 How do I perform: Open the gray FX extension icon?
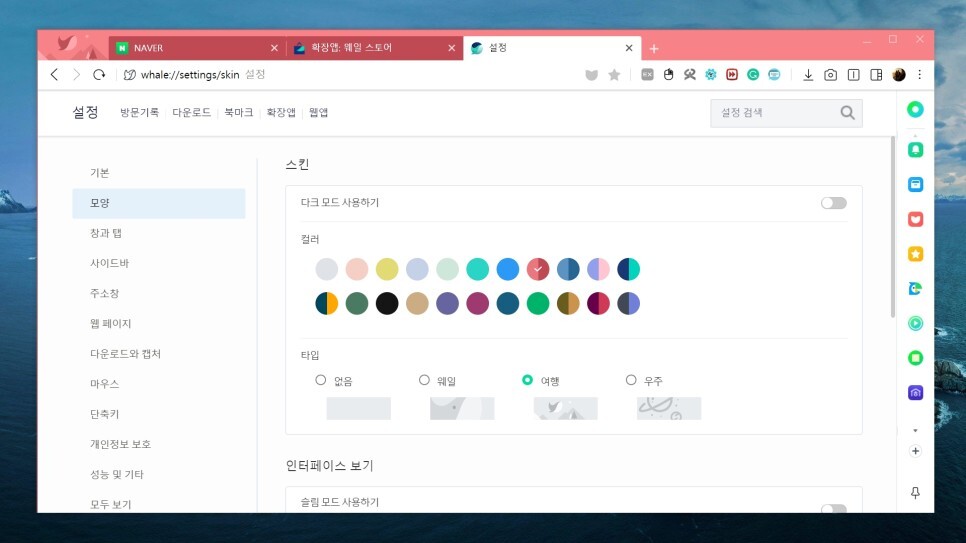(x=647, y=74)
